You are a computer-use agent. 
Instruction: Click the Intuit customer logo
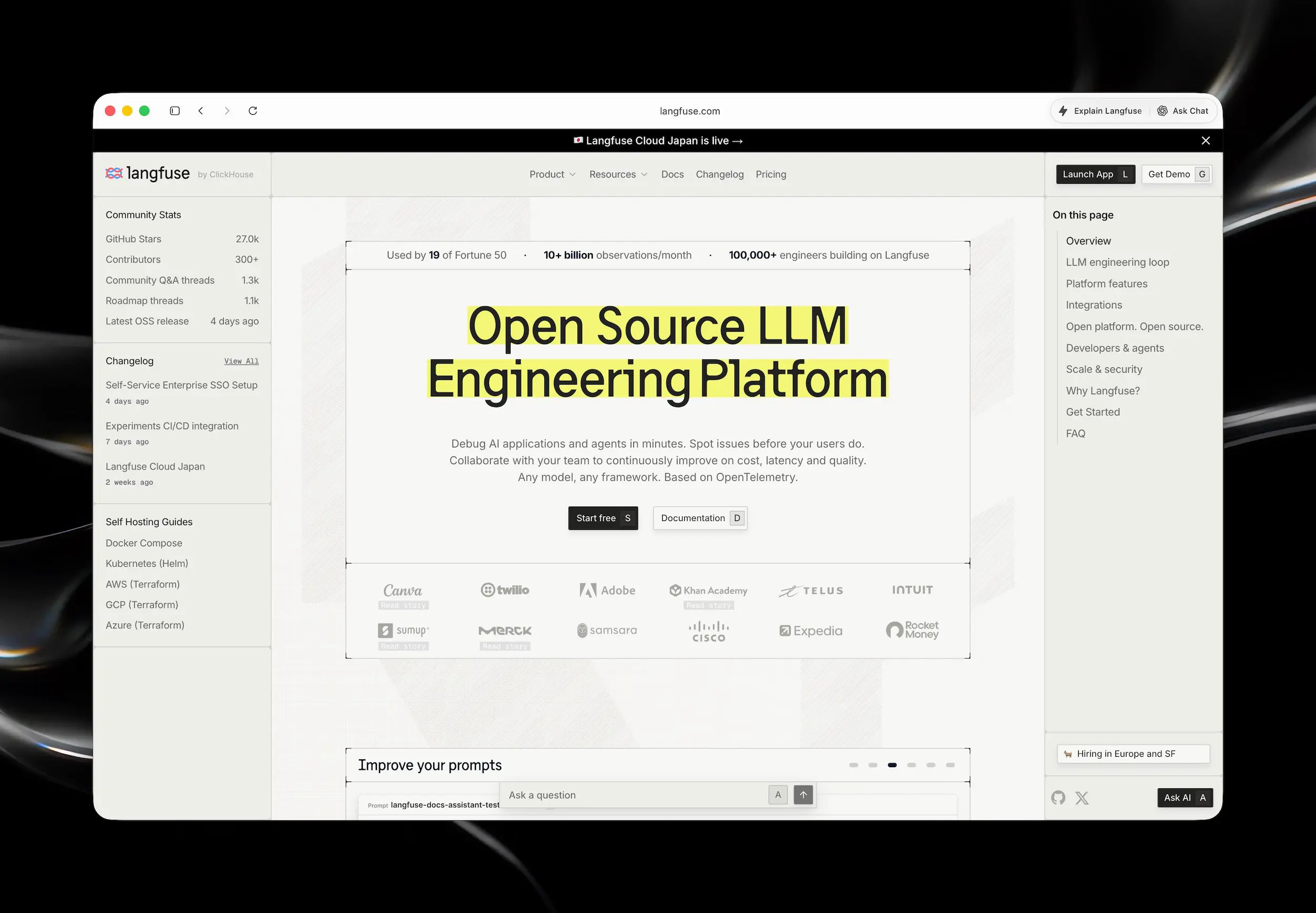coord(913,590)
